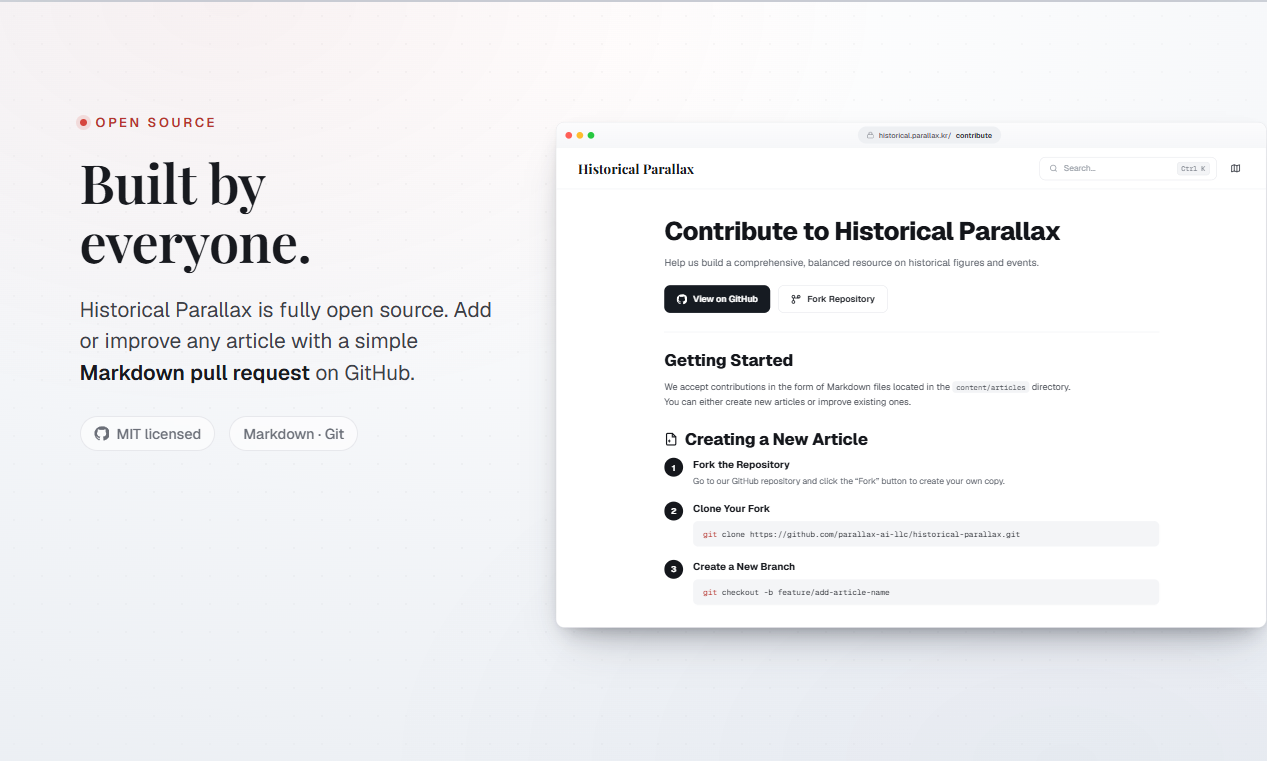This screenshot has width=1267, height=761.
Task: Click the Getting Started heading
Action: (x=728, y=360)
